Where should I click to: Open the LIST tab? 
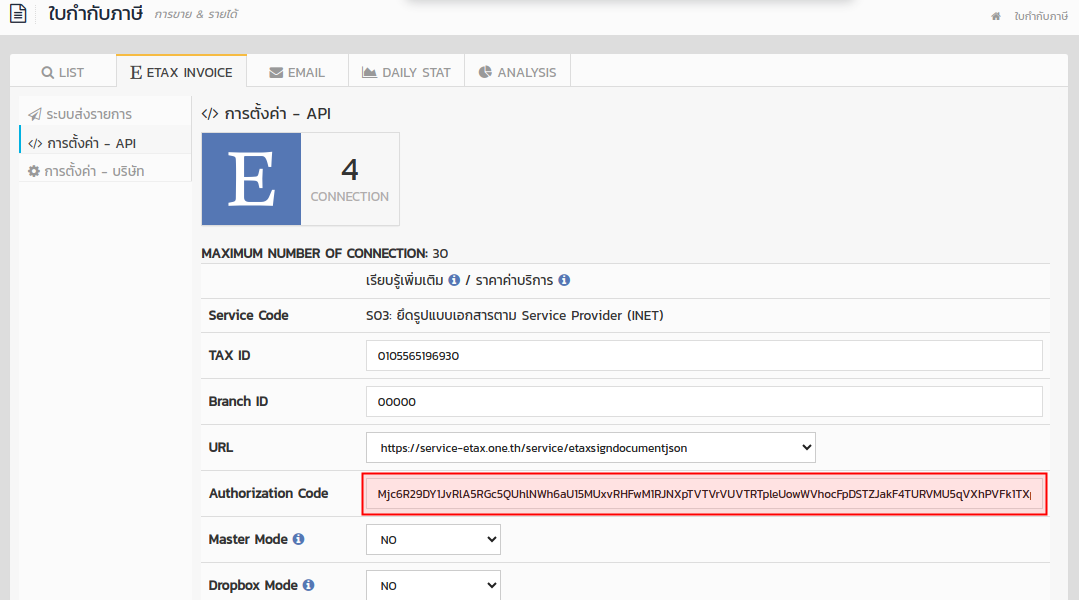click(63, 72)
